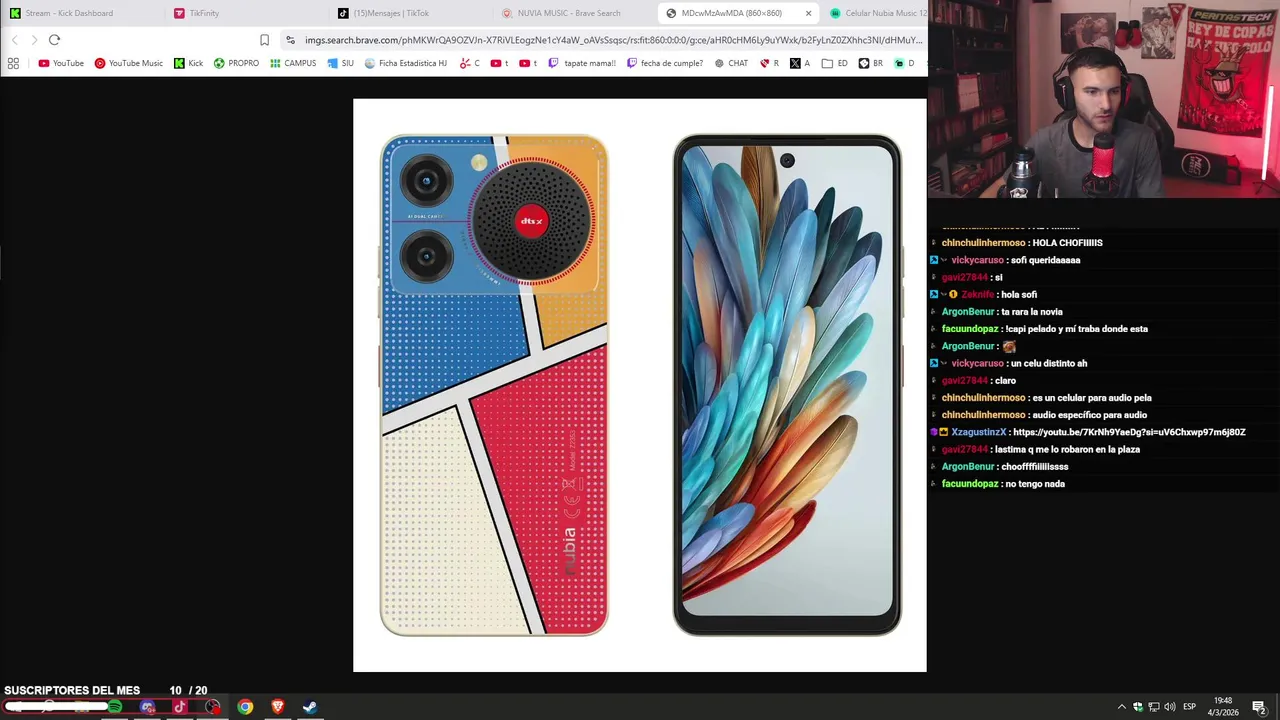Open Brave browser from the taskbar
This screenshot has height=720, width=1280.
click(x=278, y=707)
